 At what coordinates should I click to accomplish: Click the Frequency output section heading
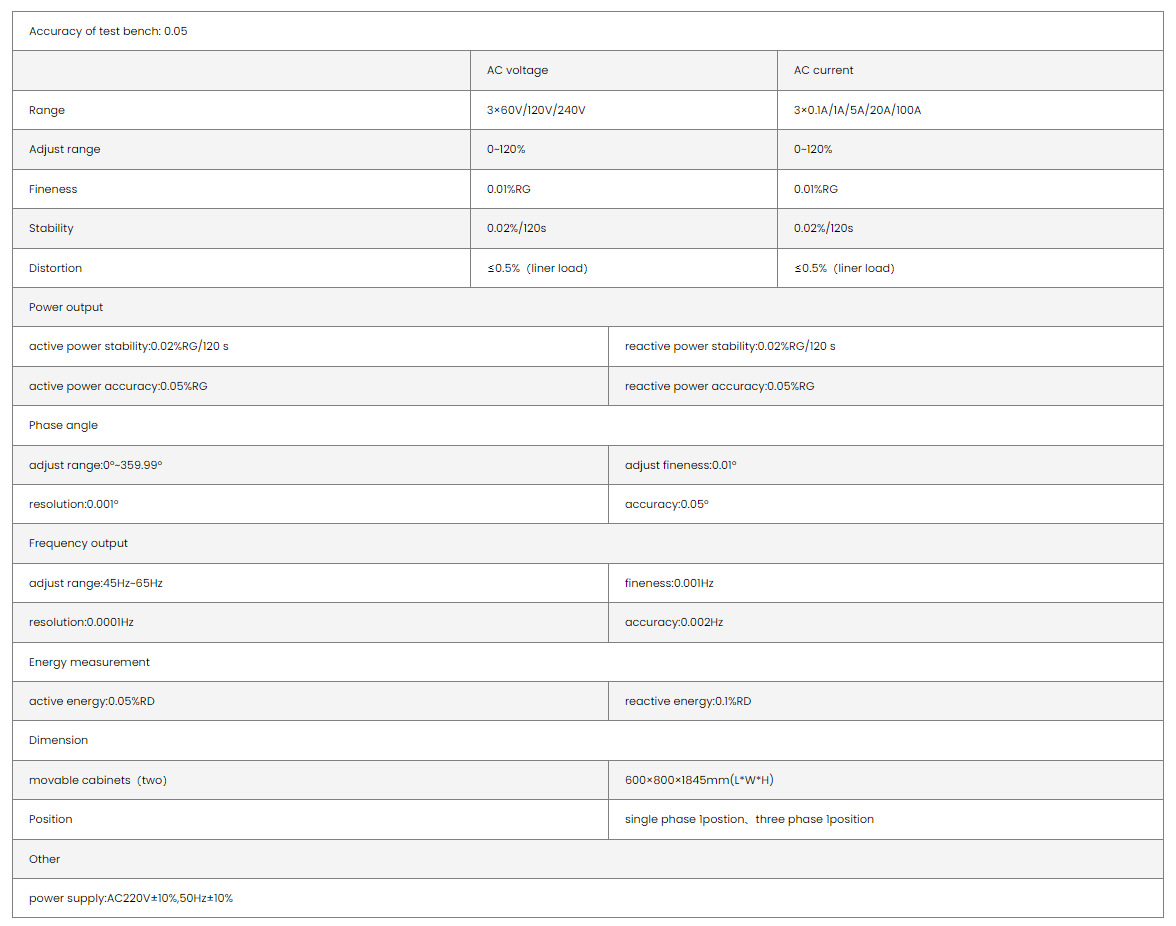pyautogui.click(x=79, y=543)
